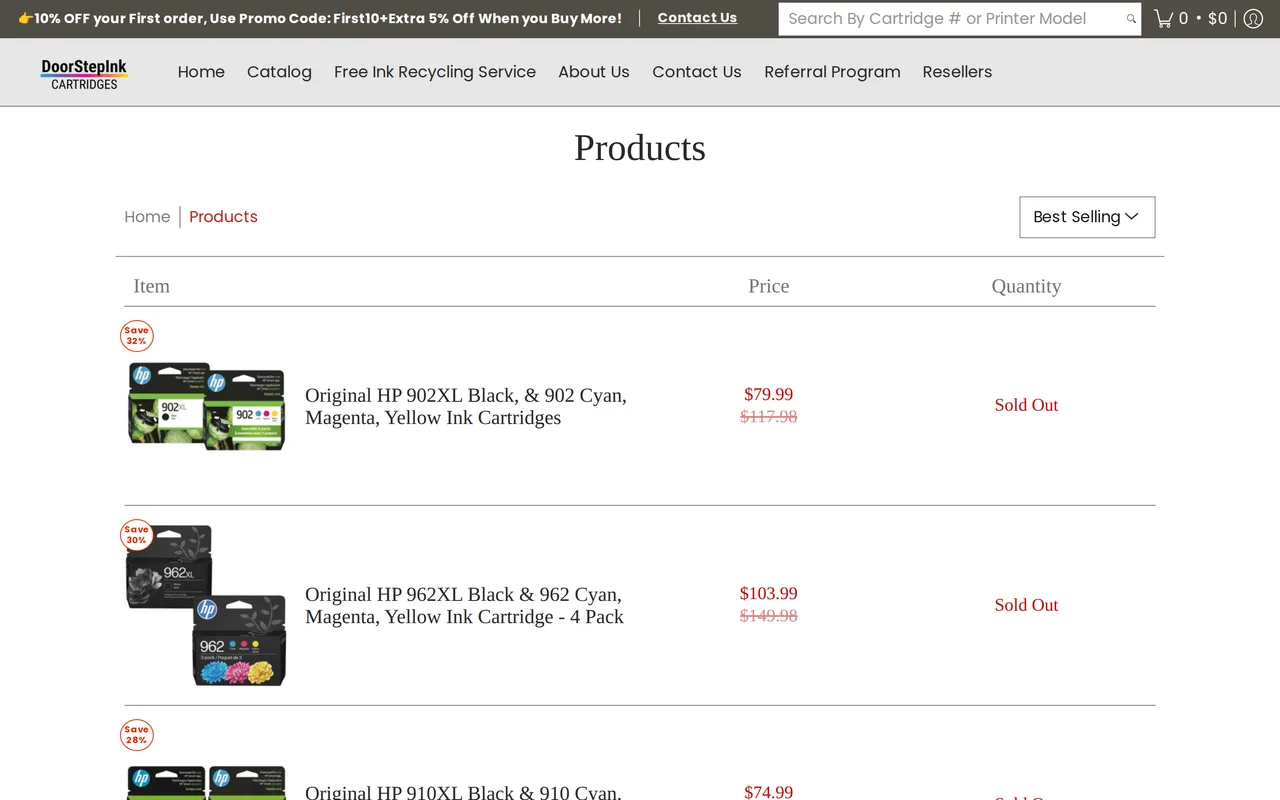Click the Save 30% badge
This screenshot has width=1280, height=800.
(x=137, y=535)
